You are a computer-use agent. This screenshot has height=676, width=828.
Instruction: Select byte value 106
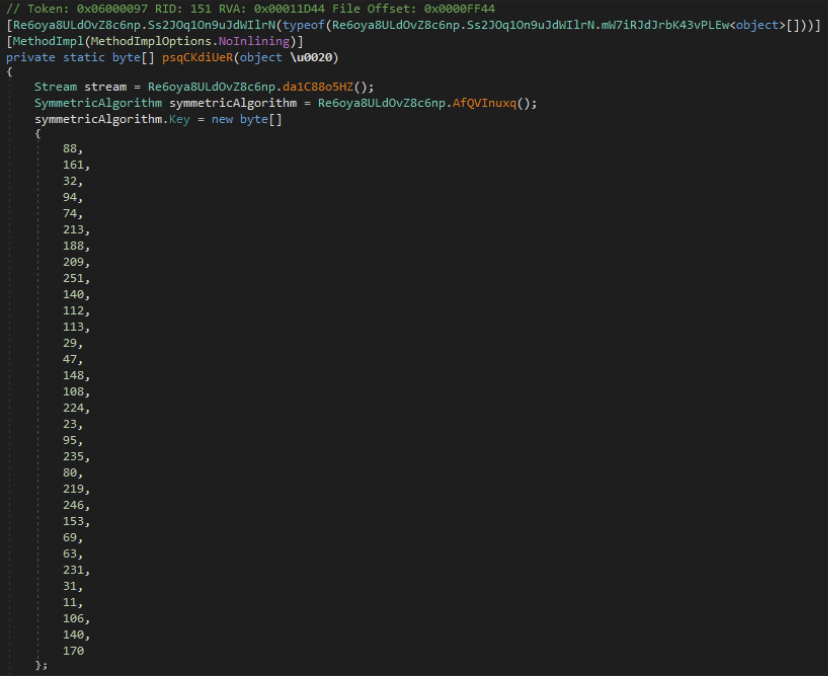click(x=73, y=618)
